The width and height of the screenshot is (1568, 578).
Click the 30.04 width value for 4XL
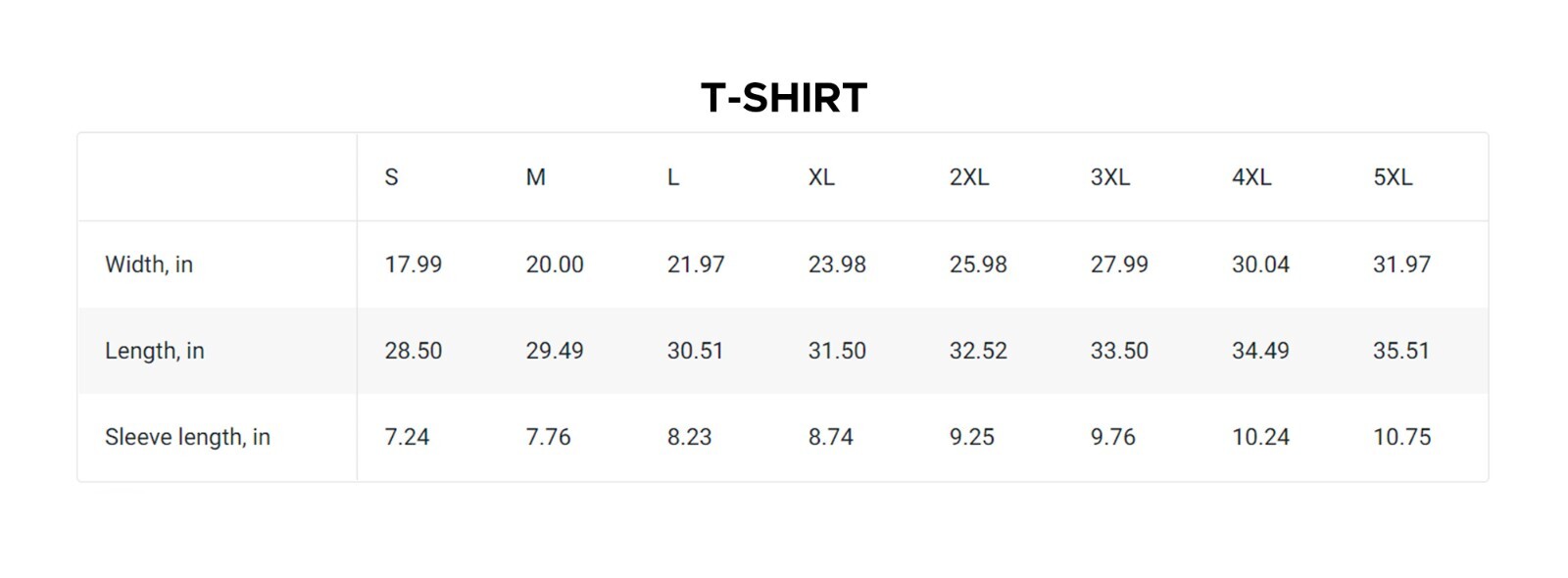[1260, 265]
